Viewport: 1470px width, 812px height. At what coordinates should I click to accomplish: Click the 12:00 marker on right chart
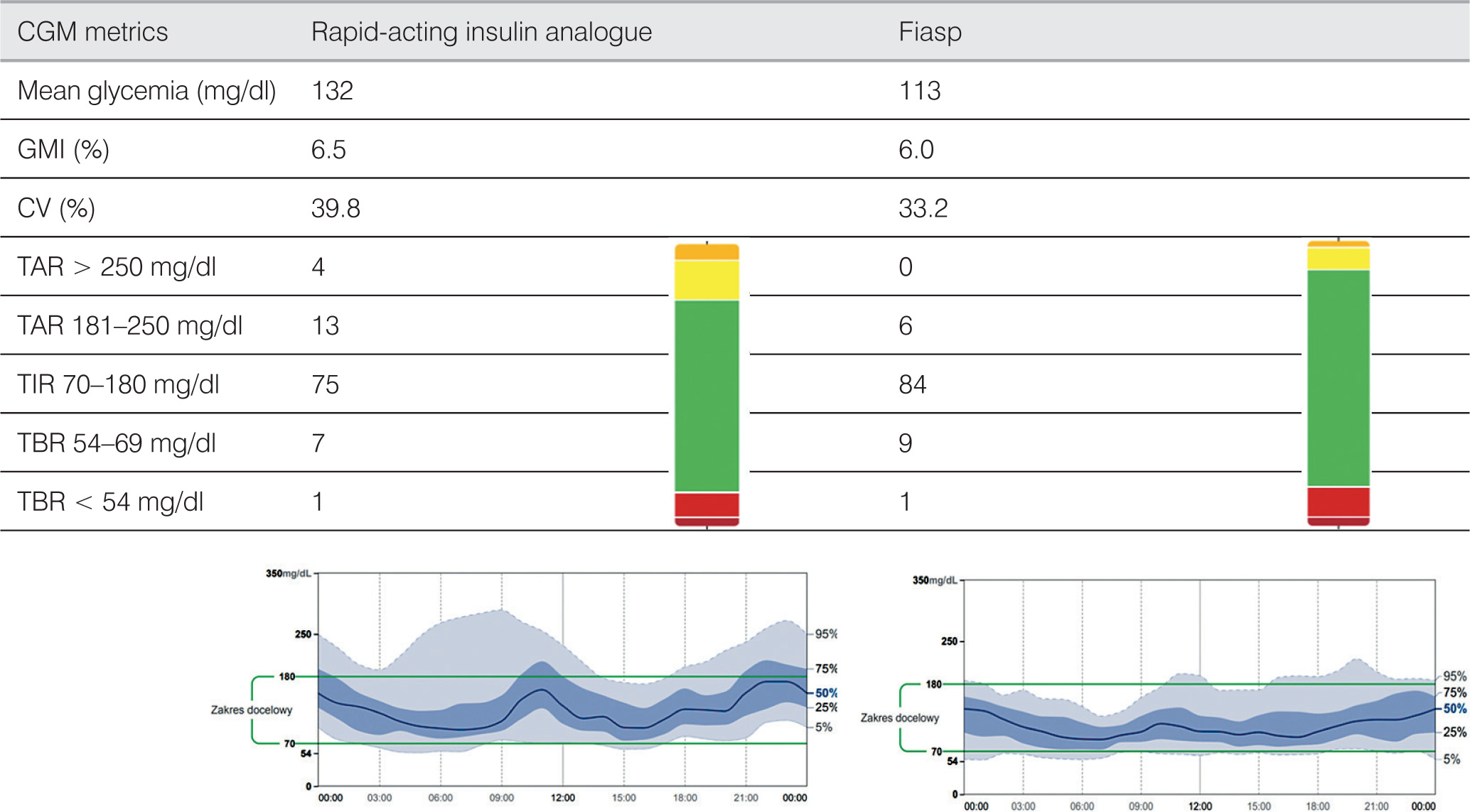click(1200, 806)
